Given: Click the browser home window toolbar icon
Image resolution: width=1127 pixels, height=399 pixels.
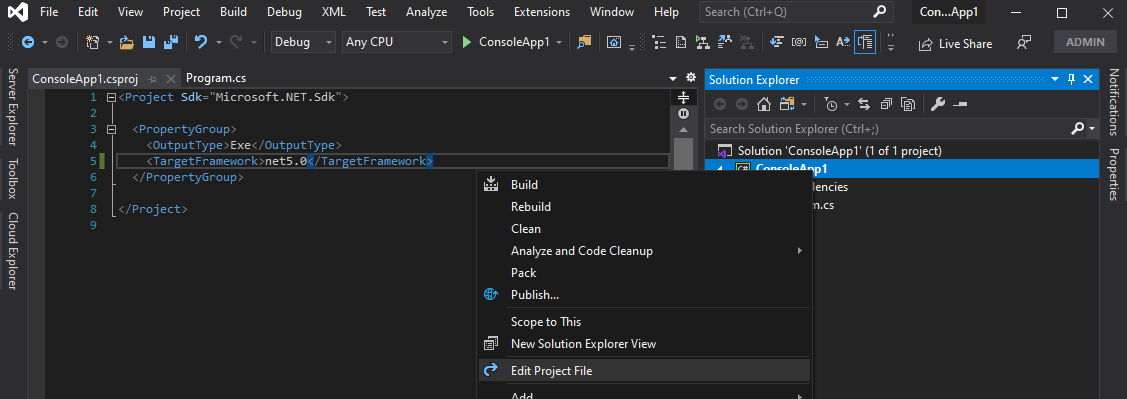Looking at the screenshot, I should tap(614, 42).
